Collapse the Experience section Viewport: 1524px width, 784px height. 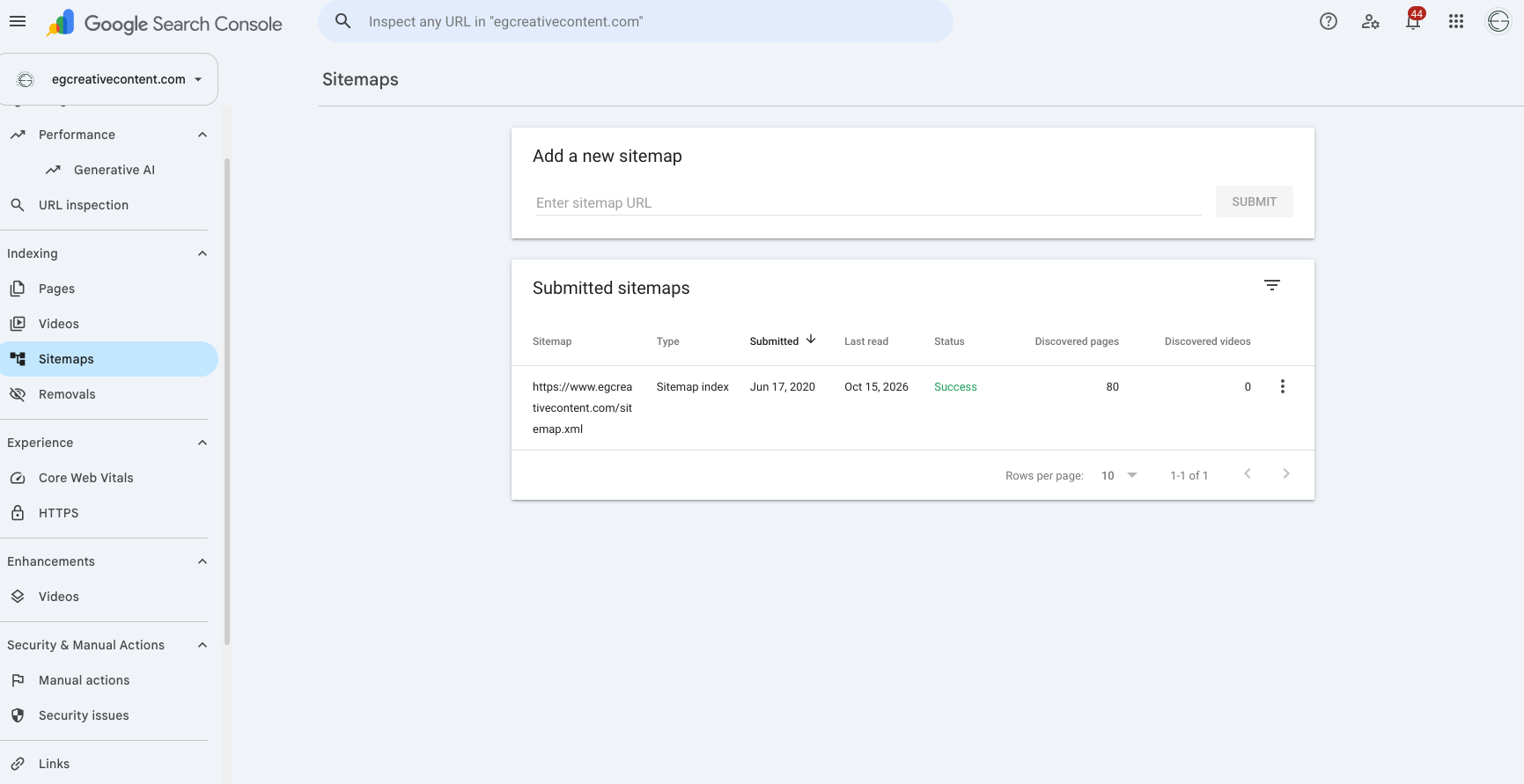[202, 443]
